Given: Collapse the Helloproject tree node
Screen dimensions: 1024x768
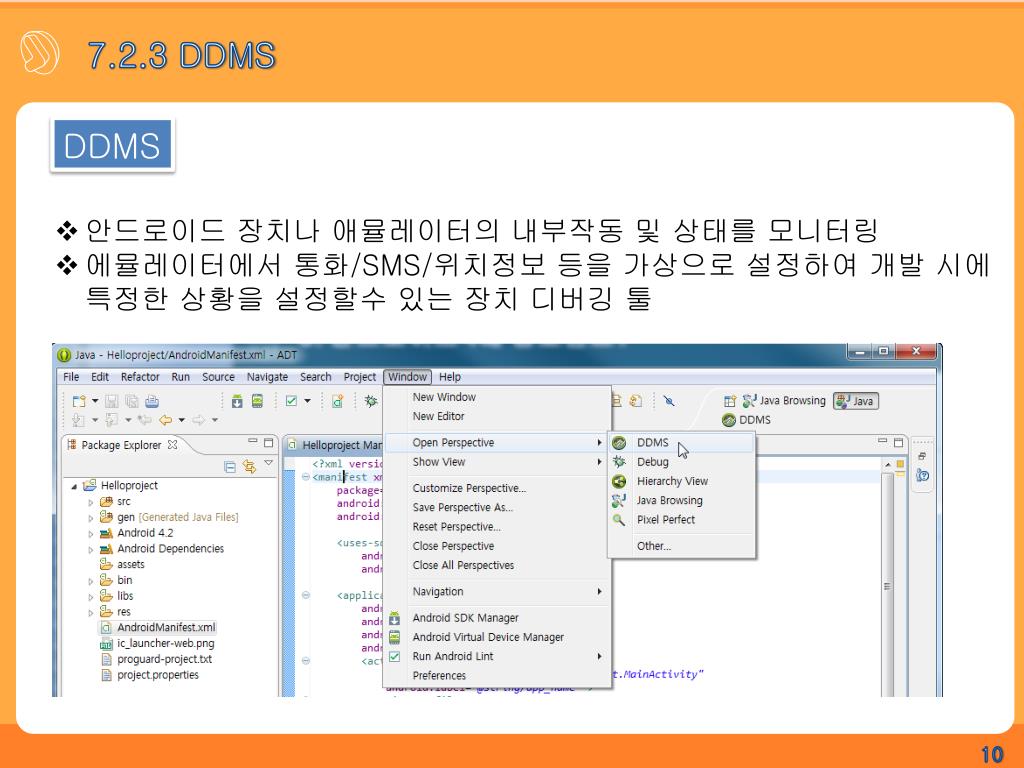Looking at the screenshot, I should point(74,486).
